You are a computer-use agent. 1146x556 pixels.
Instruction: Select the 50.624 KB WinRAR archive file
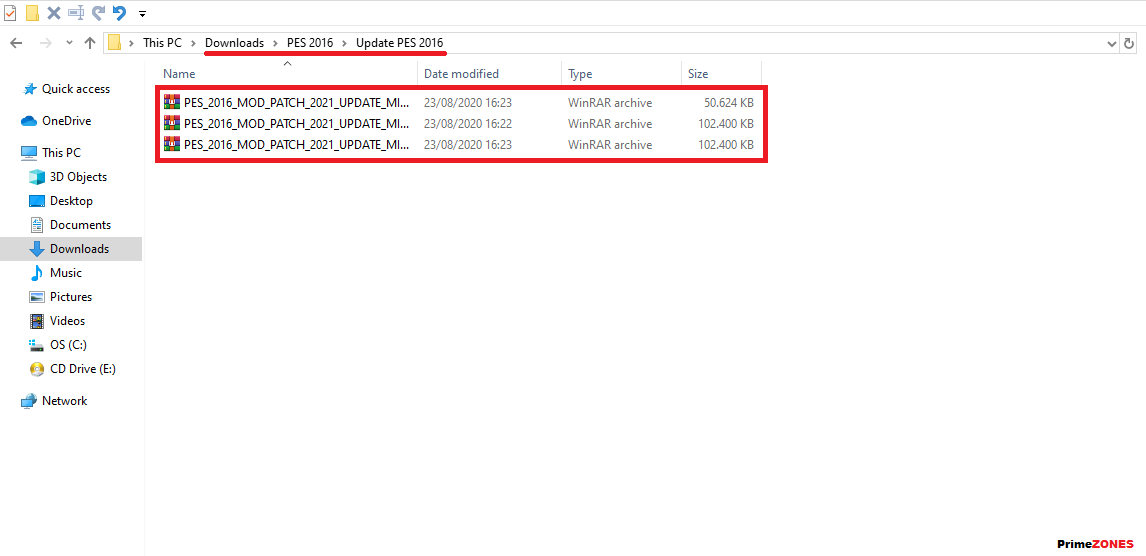click(x=459, y=103)
